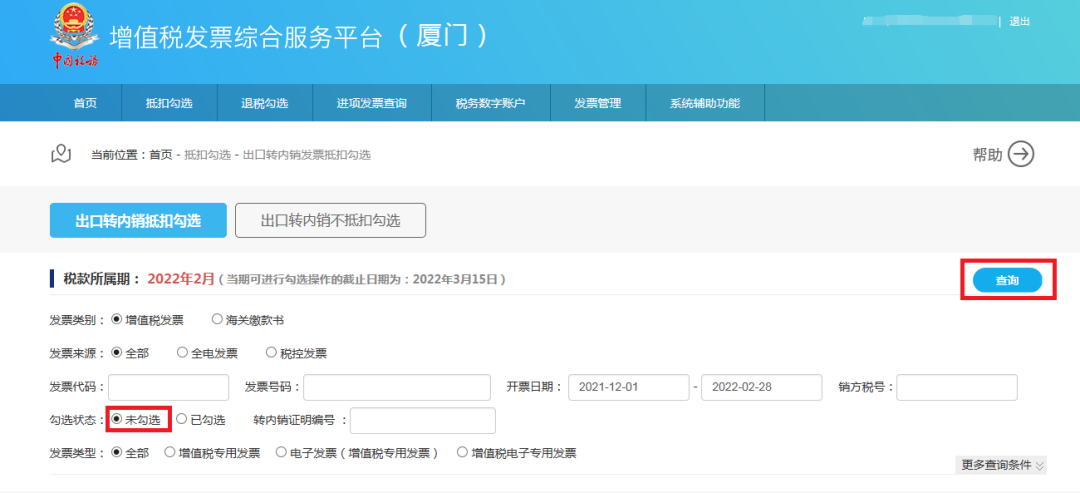Choose 增值税电子专用发票 invoice type
1080x493 pixels.
(463, 453)
